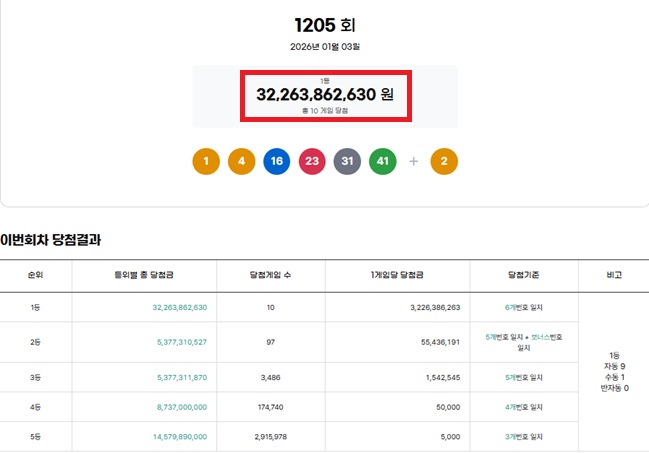This screenshot has width=649, height=453.
Task: Click the yellow number 4 ball
Action: (x=242, y=160)
